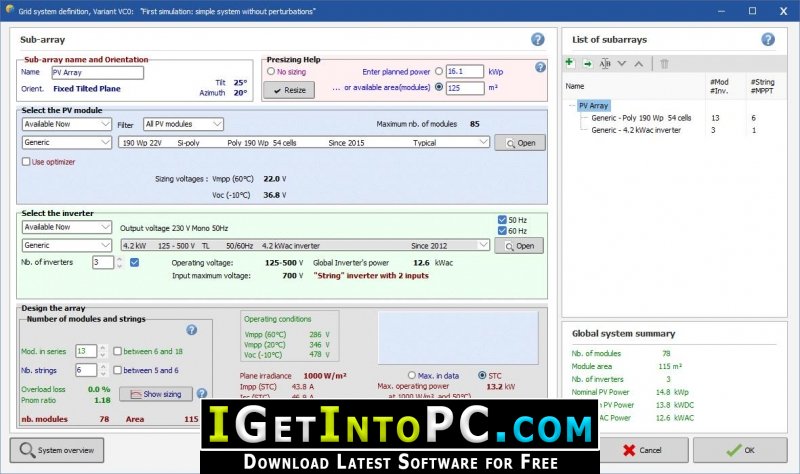Toggle the between 6 and 18 checkbox
Viewport: 800px width, 474px height.
117,351
